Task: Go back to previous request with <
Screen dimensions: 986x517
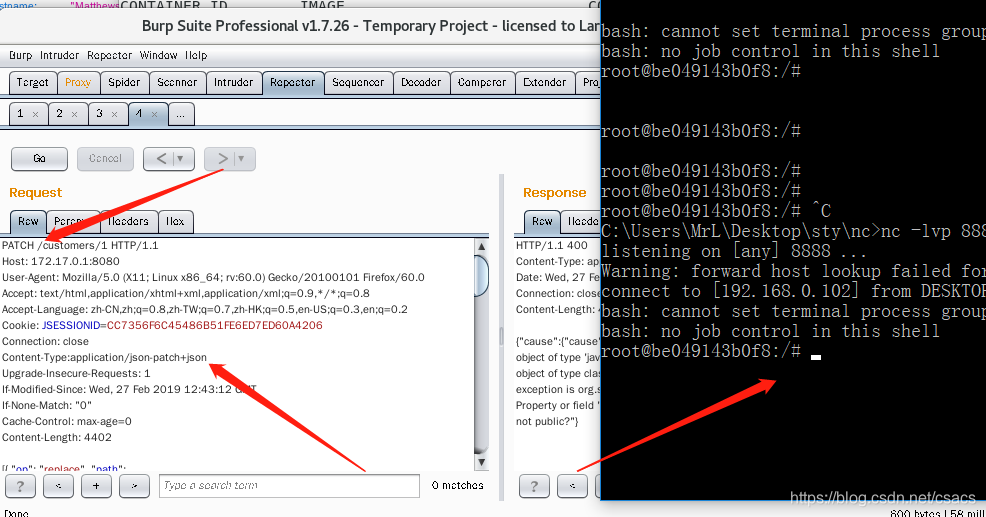Action: coord(161,158)
